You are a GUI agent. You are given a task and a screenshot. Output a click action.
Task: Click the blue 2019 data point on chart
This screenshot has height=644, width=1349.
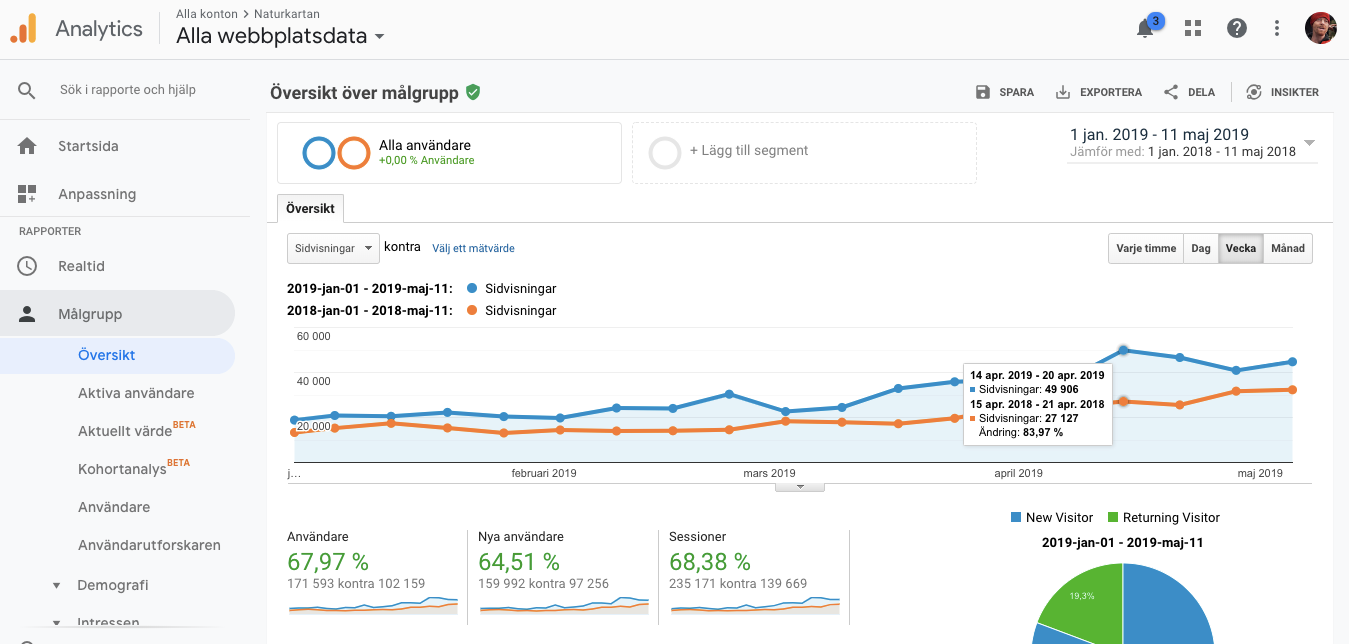[x=1124, y=350]
